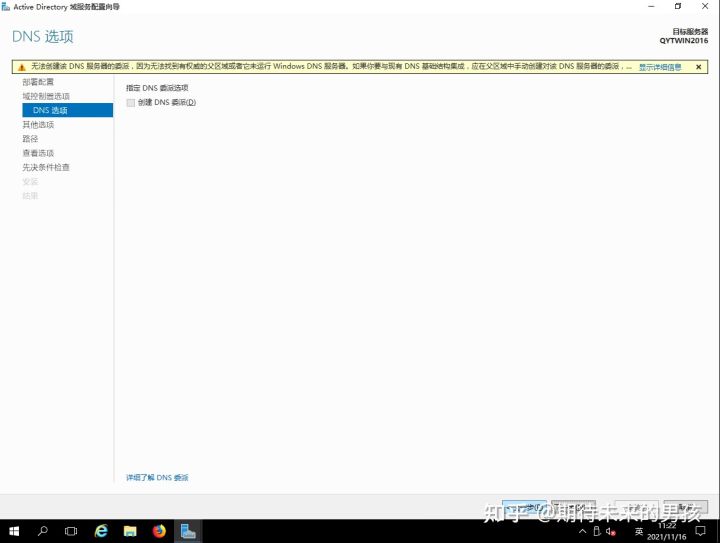Open the Action Center notification icon
Image resolution: width=720 pixels, height=543 pixels.
click(700, 532)
